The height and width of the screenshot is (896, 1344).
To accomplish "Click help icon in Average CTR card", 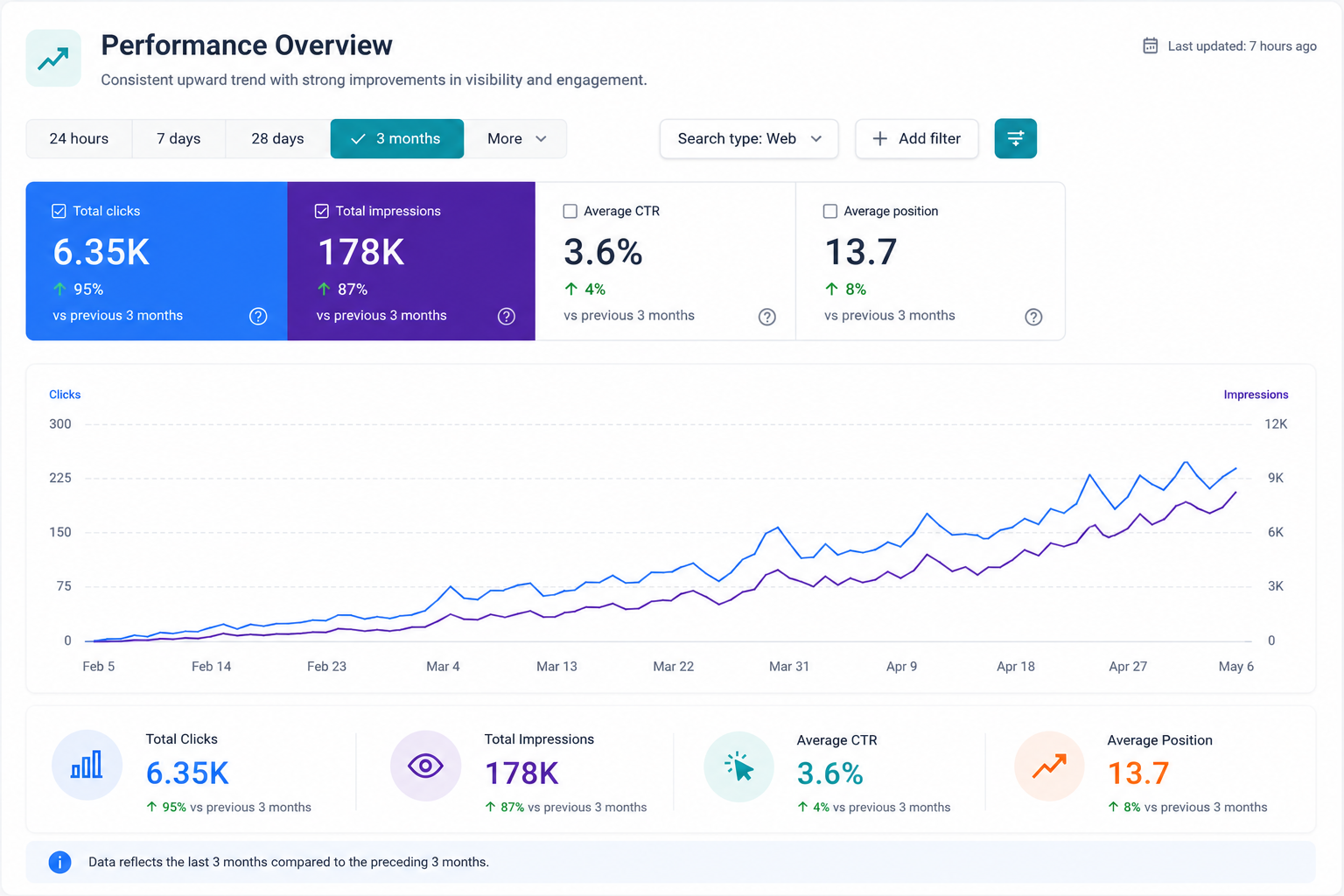I will 767,317.
